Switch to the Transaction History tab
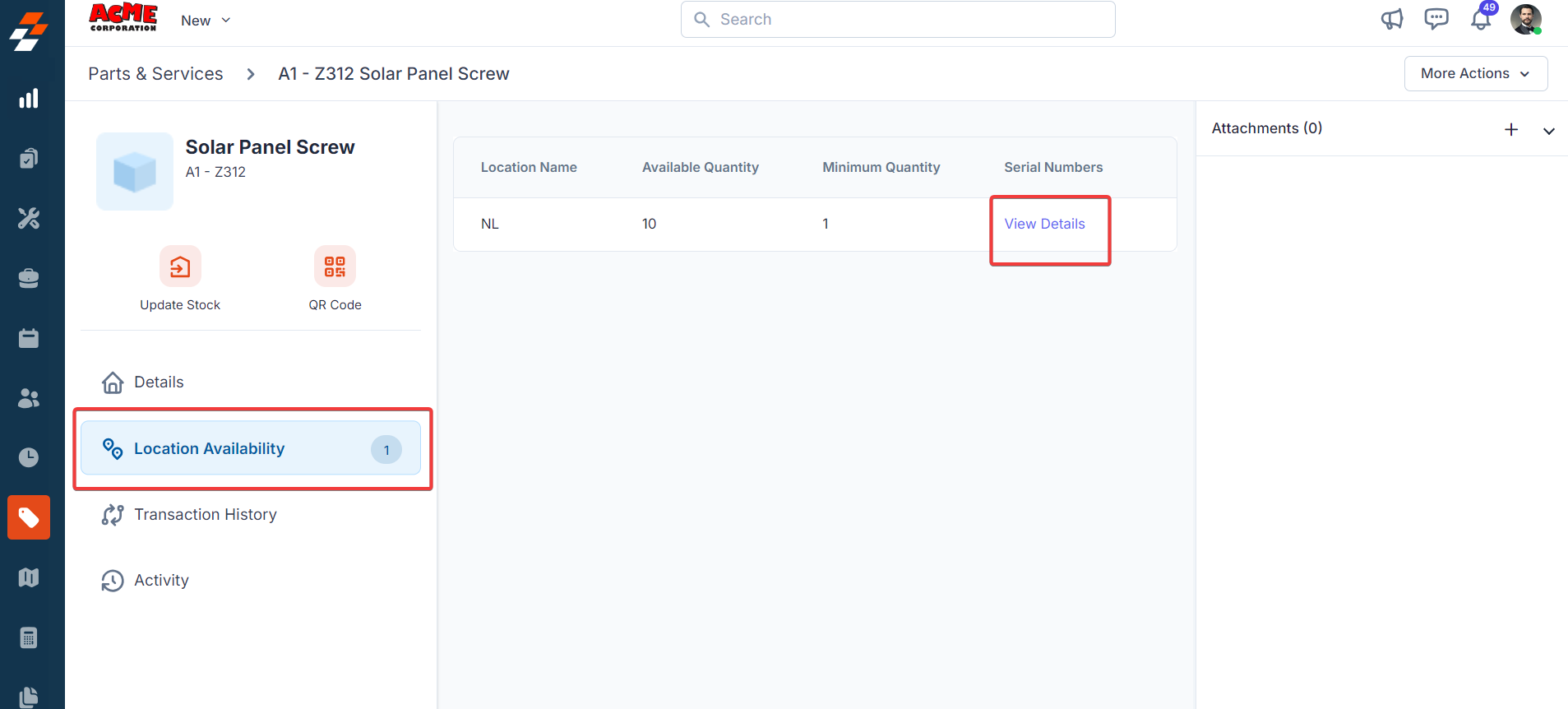1568x709 pixels. (206, 515)
